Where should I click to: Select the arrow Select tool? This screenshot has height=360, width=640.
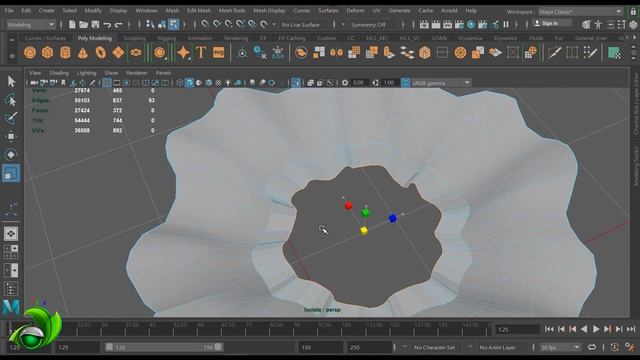11,81
